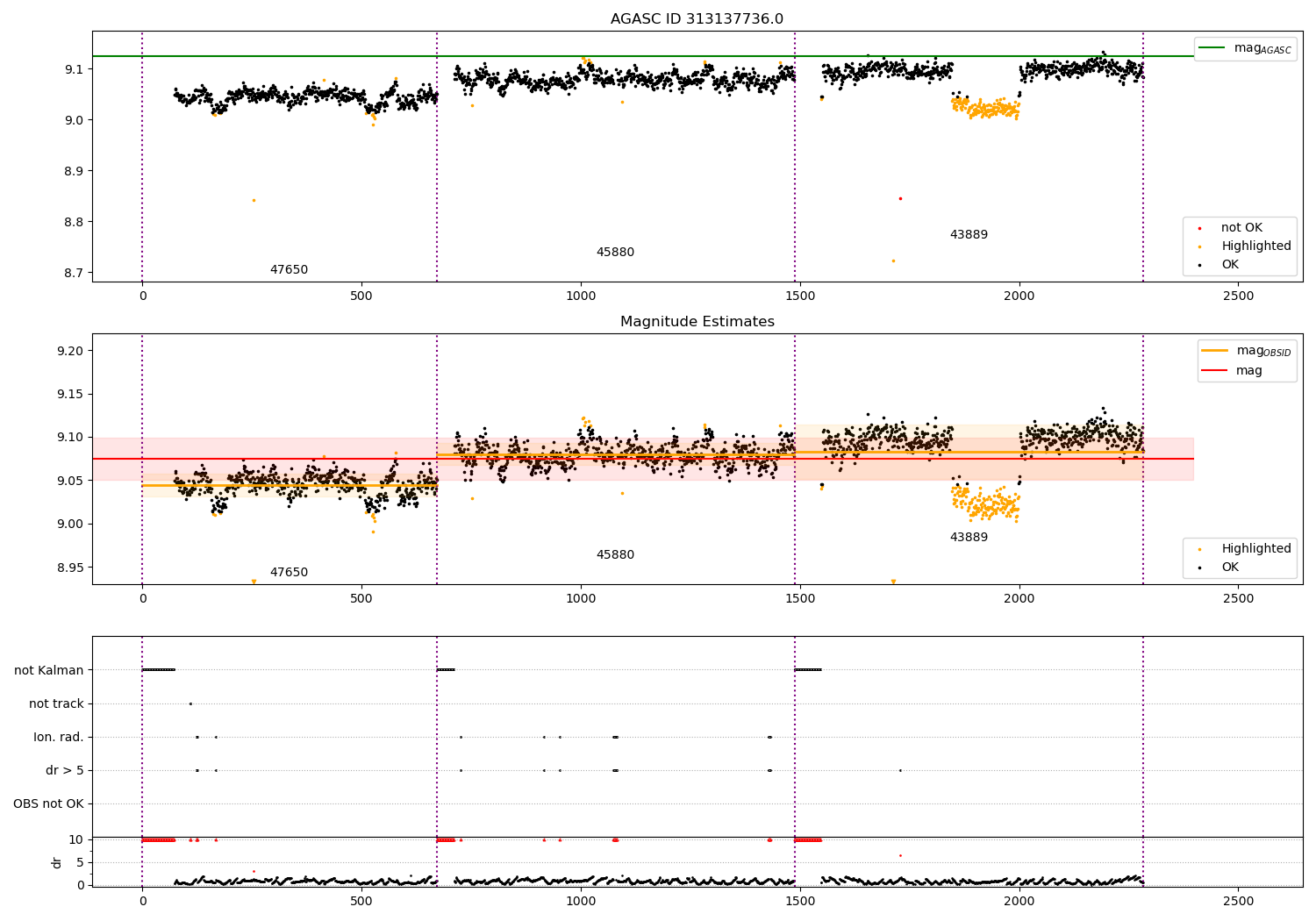The image size is (1316, 921).
Task: Click label 47650 in the Magnitude Estimates plot
Action: pyautogui.click(x=289, y=573)
